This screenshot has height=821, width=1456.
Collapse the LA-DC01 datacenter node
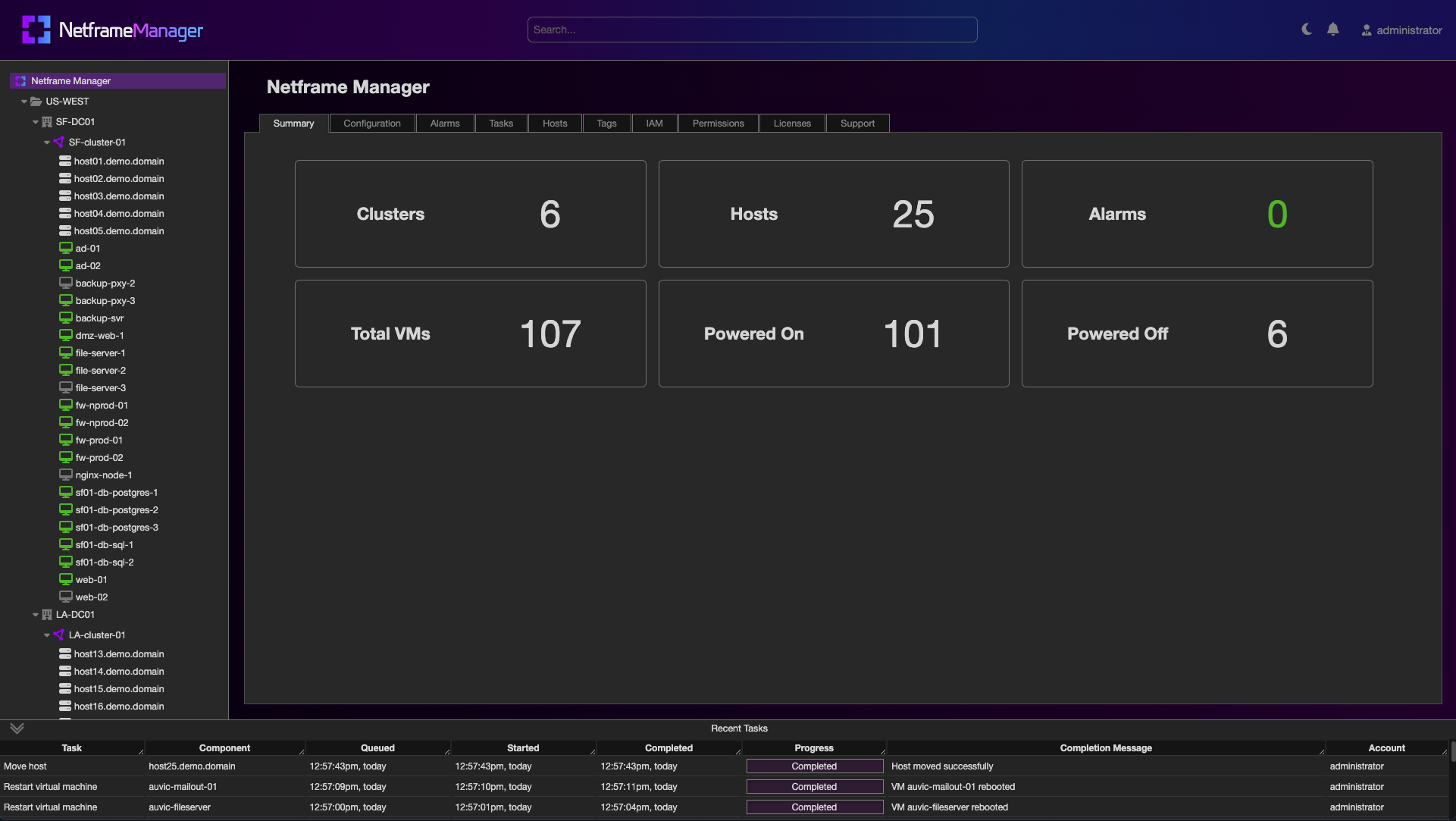tap(35, 614)
